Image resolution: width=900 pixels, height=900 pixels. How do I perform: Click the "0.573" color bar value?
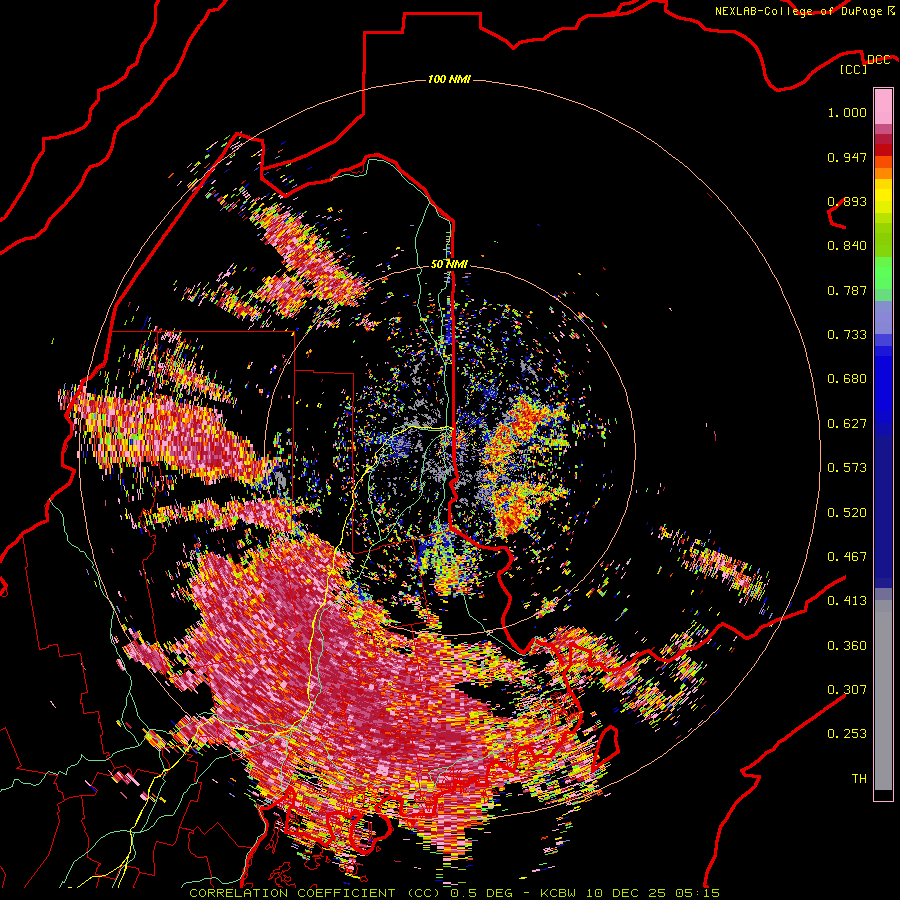click(x=847, y=468)
